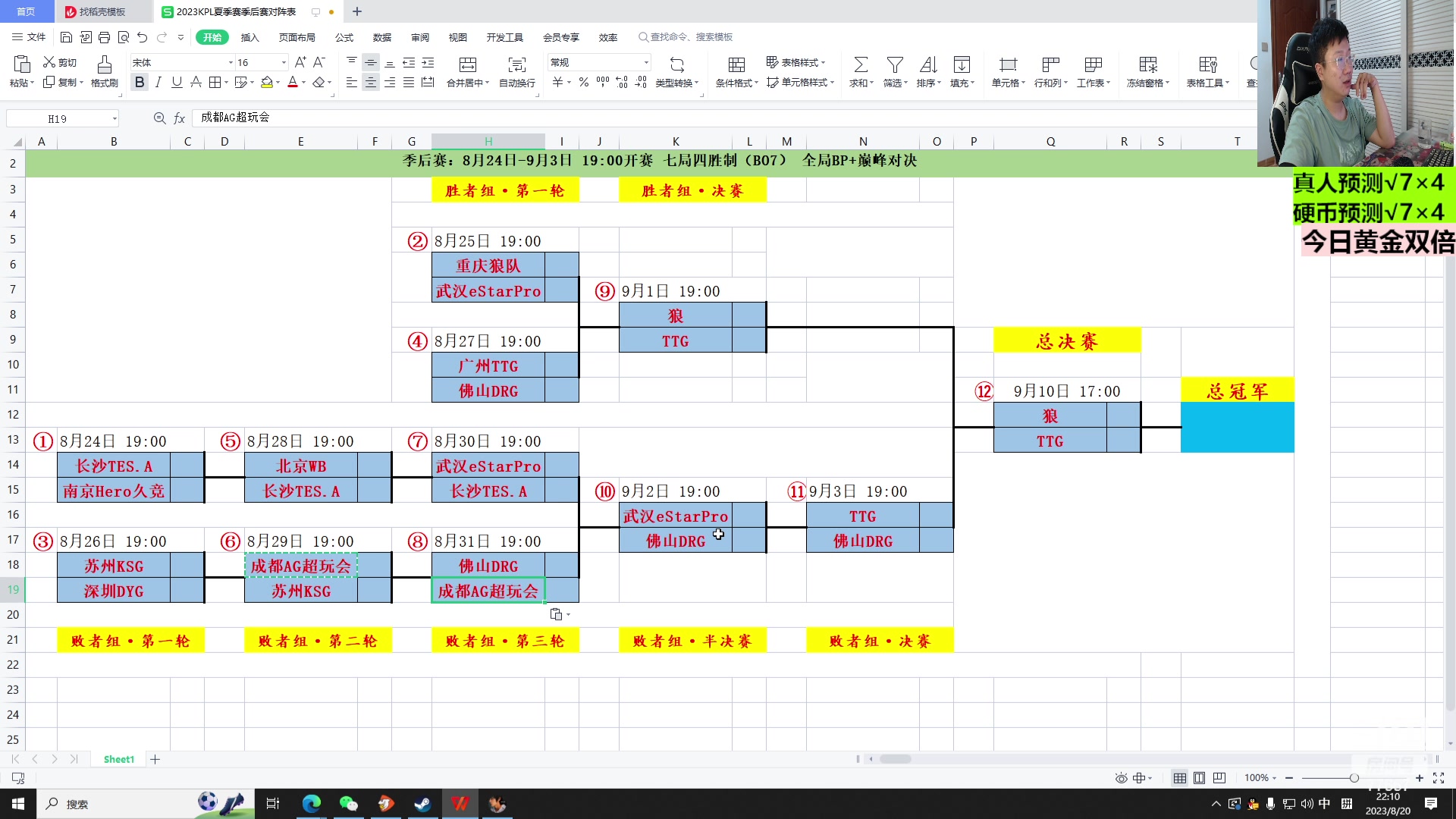Toggle strikethrough font style
This screenshot has width=1456, height=819.
coord(196,82)
